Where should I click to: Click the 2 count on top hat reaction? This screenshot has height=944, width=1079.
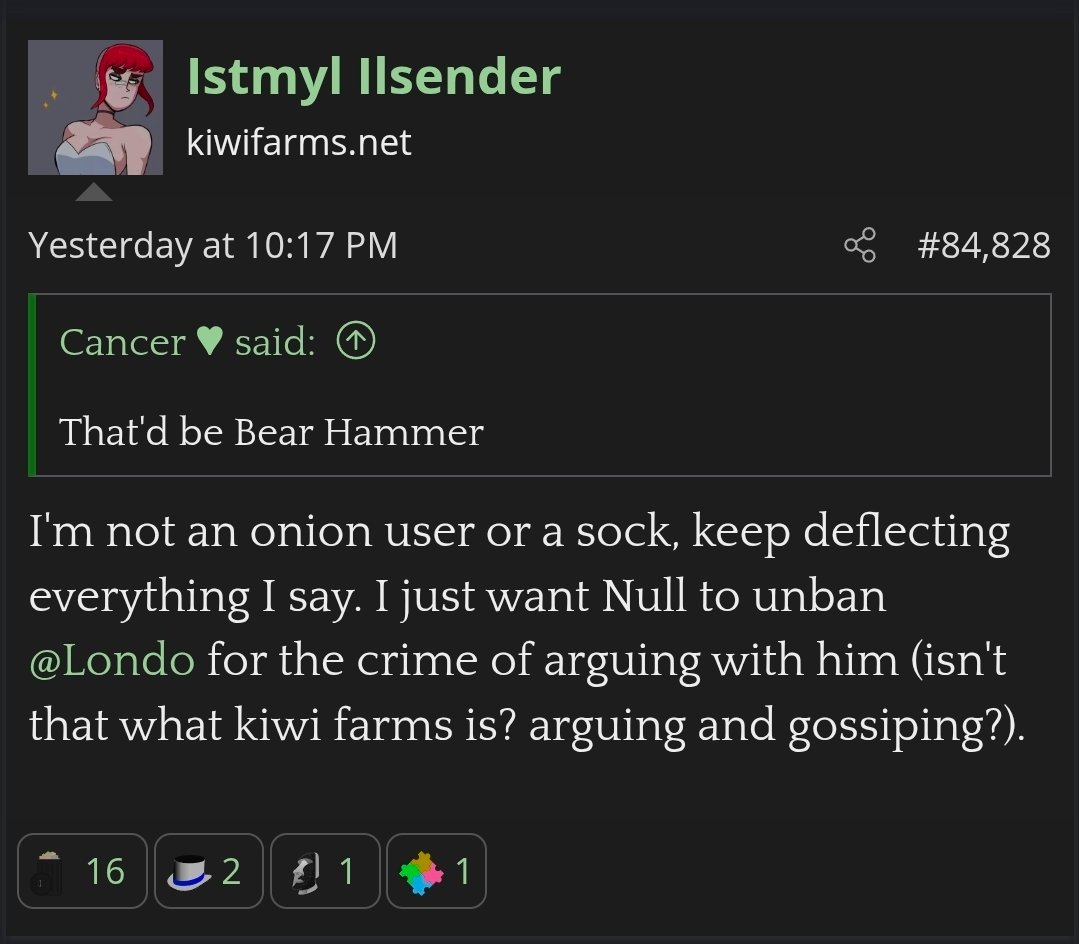[x=231, y=871]
